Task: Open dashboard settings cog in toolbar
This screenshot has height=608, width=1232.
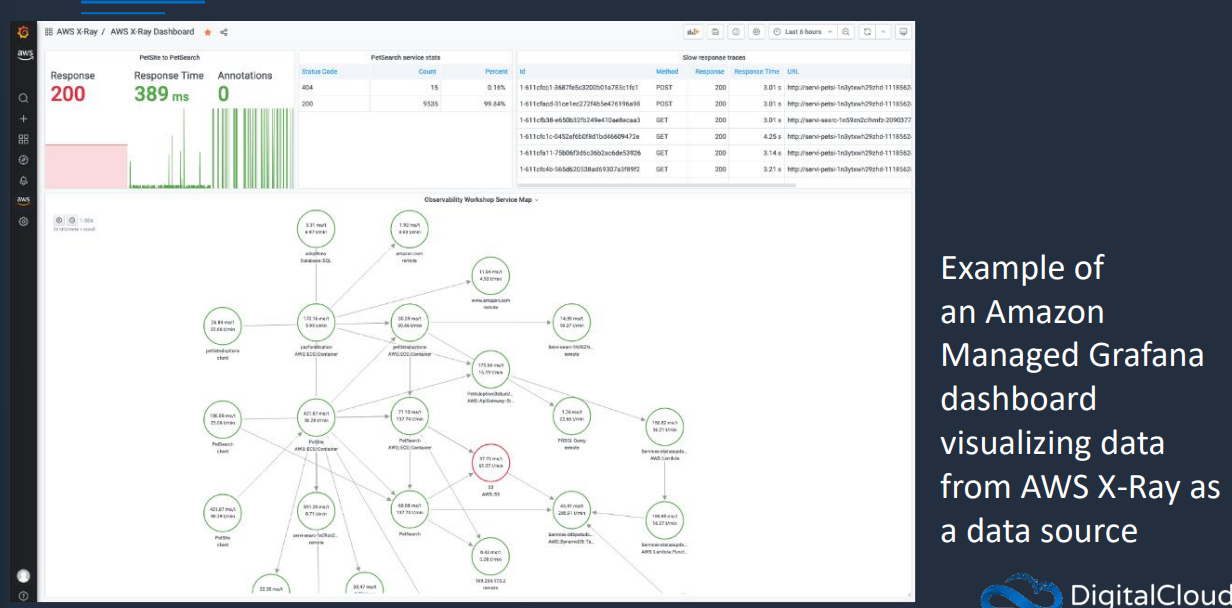Action: click(x=757, y=32)
